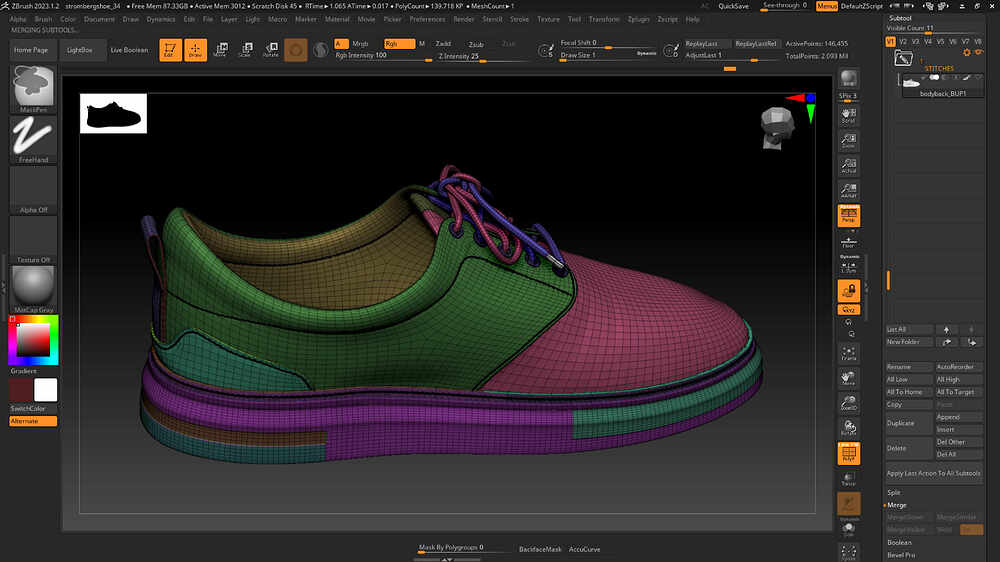Adjust the Focal Shift slider
Screen dimensions: 1000x562
pyautogui.click(x=609, y=43)
